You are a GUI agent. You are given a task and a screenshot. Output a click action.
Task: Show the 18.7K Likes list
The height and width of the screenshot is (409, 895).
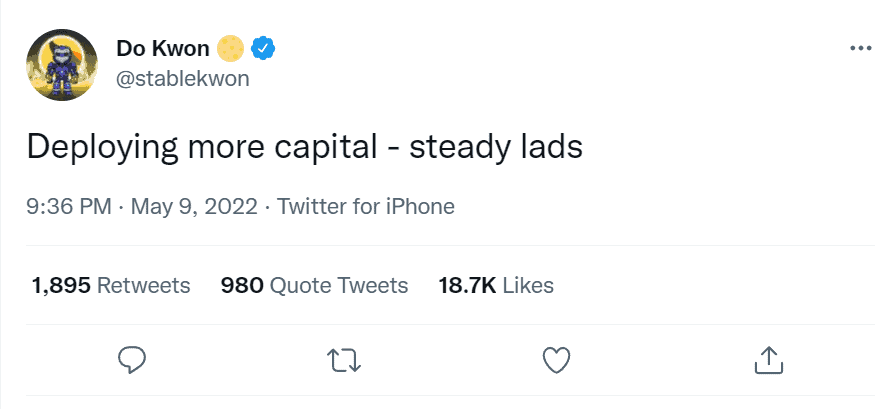click(x=496, y=286)
